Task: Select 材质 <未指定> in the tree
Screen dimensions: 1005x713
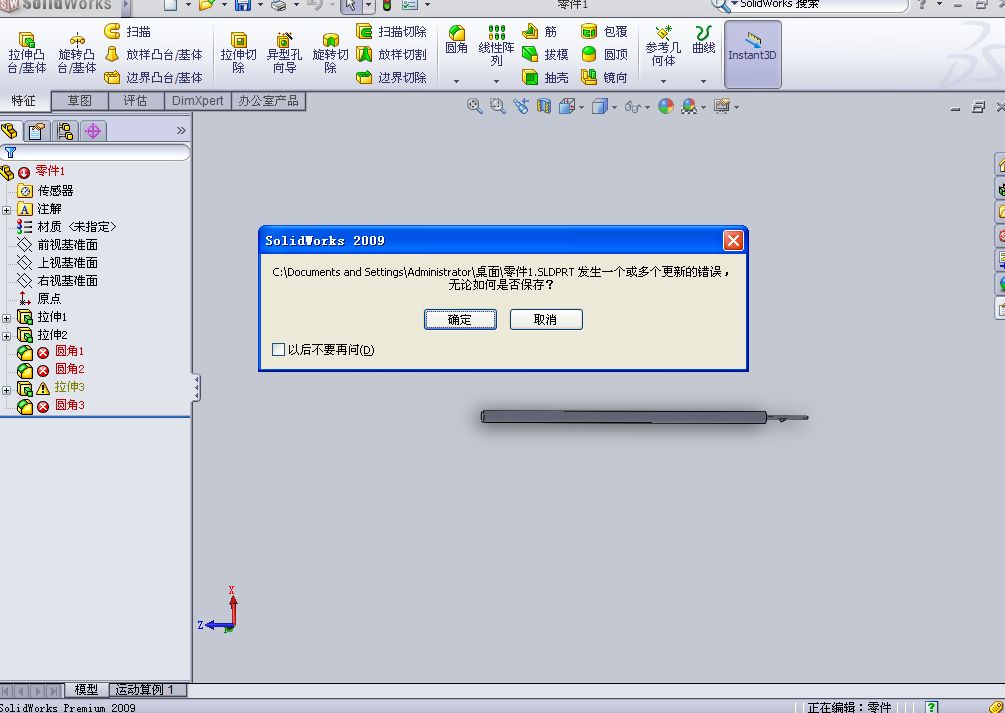Action: click(x=67, y=227)
